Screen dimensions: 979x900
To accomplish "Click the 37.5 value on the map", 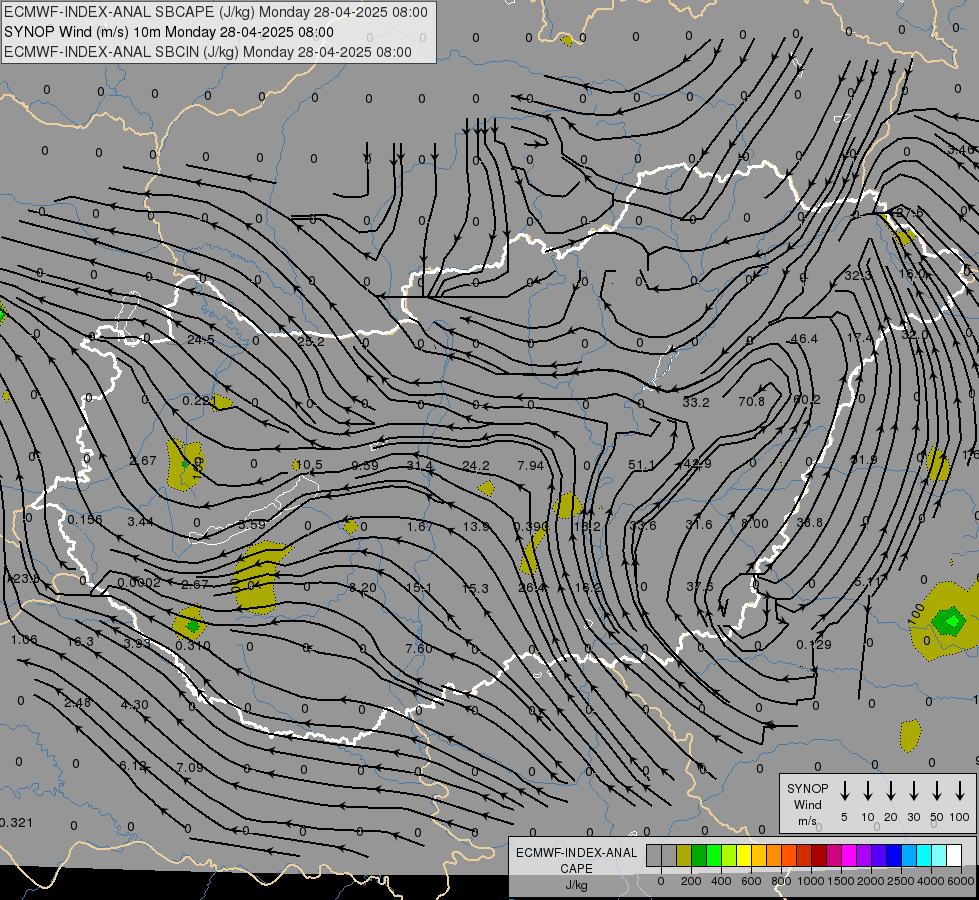I will point(700,586).
